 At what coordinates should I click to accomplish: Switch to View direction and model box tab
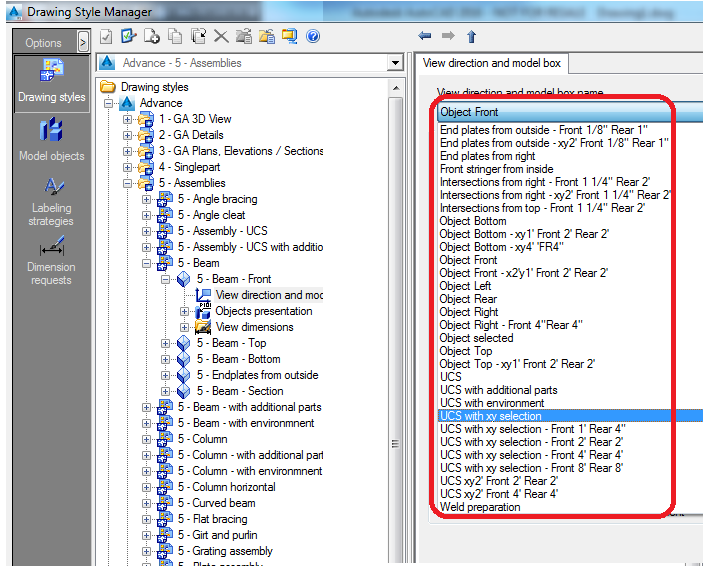(491, 63)
